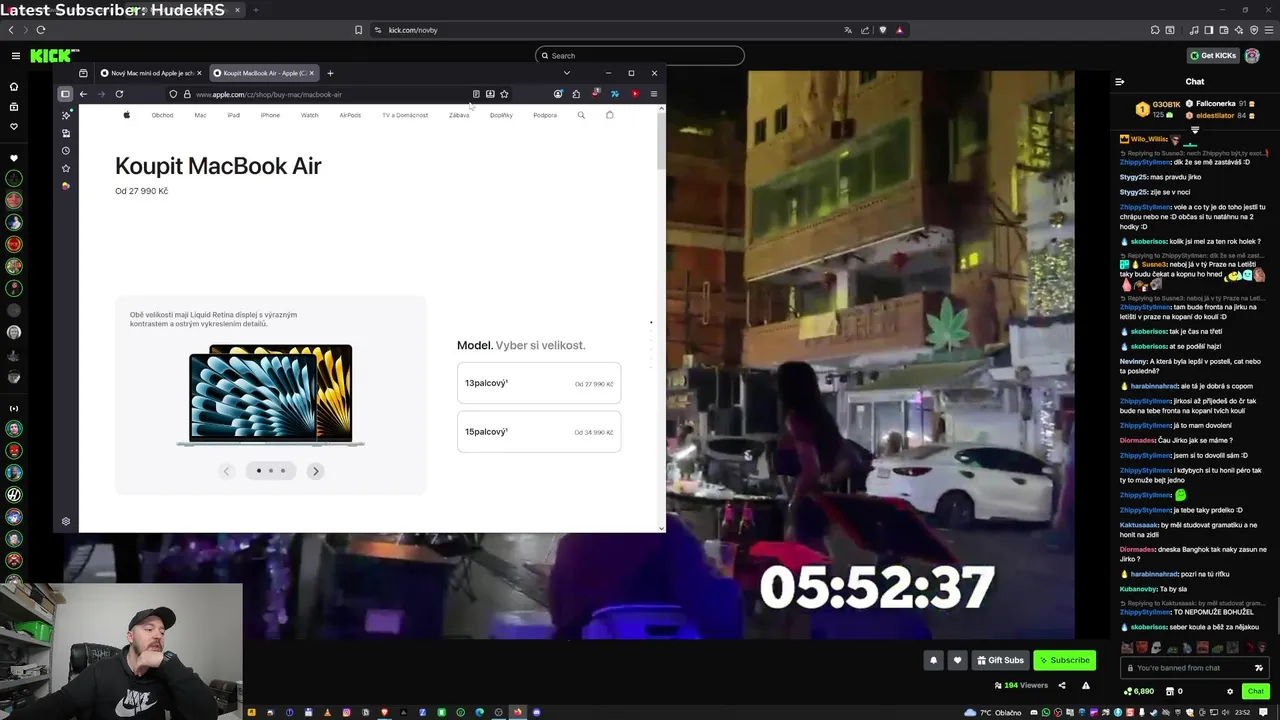Open the taskbar weather widget

click(x=995, y=712)
